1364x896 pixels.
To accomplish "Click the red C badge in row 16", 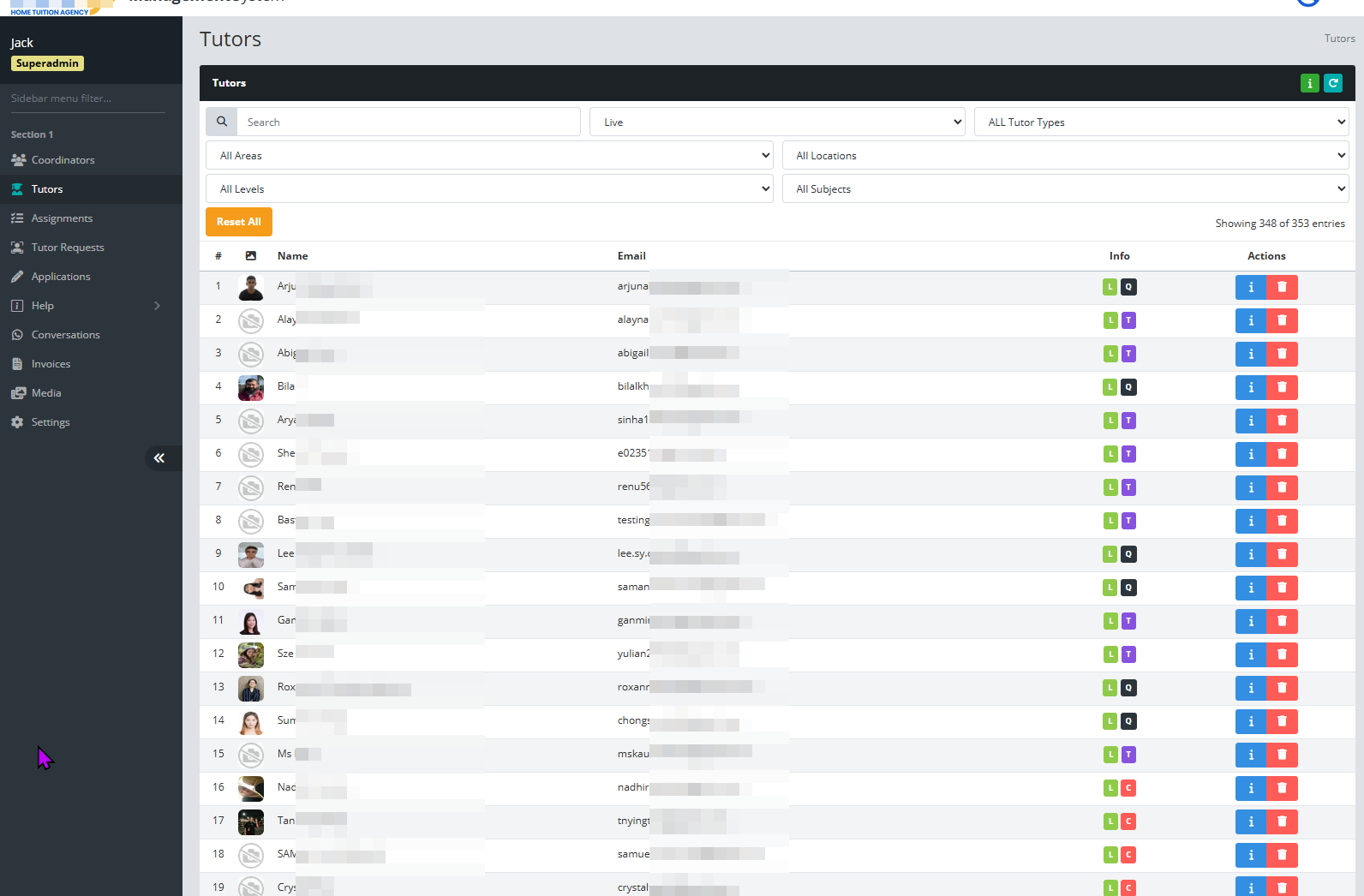I will coord(1128,788).
